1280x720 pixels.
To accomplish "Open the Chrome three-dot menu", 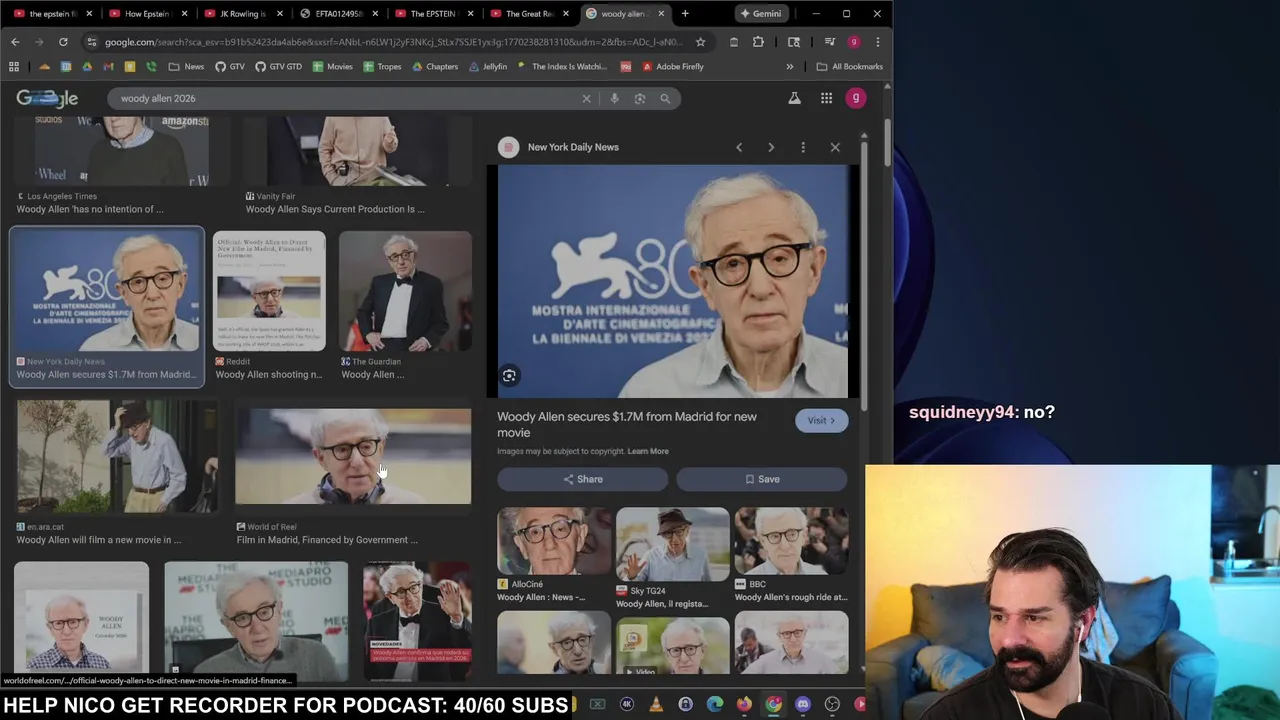I will (x=877, y=42).
